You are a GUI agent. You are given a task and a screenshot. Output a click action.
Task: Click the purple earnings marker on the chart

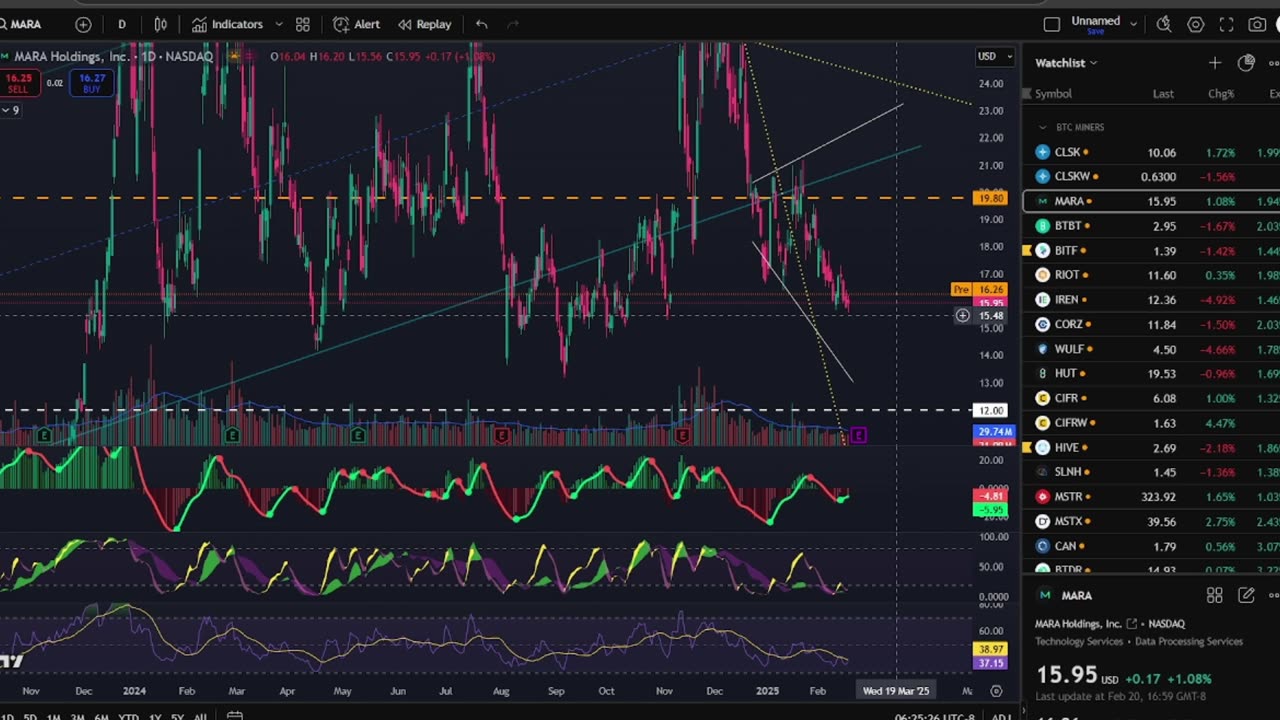click(858, 435)
